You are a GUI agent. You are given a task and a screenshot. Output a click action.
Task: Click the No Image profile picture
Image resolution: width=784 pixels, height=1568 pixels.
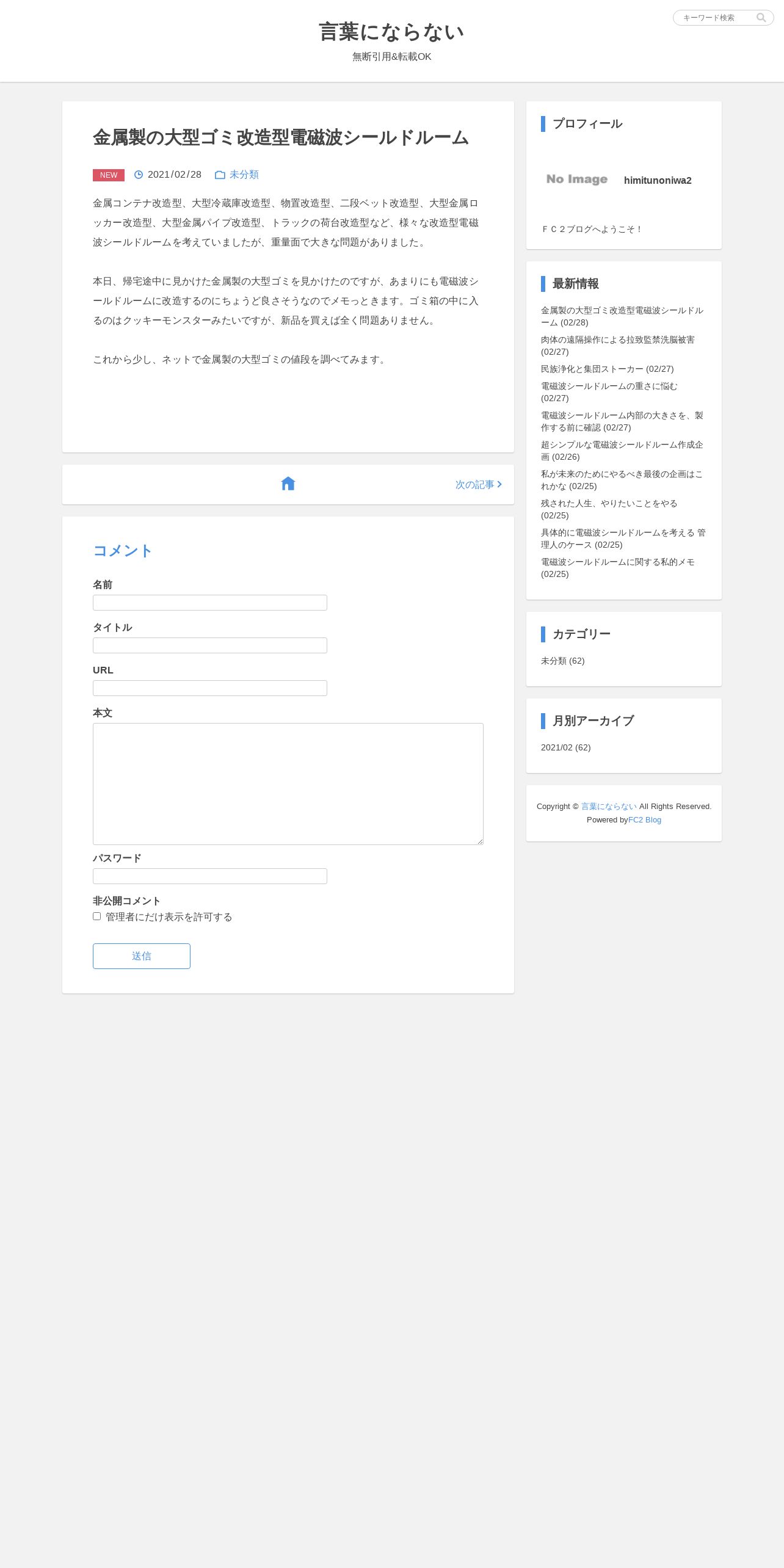577,179
